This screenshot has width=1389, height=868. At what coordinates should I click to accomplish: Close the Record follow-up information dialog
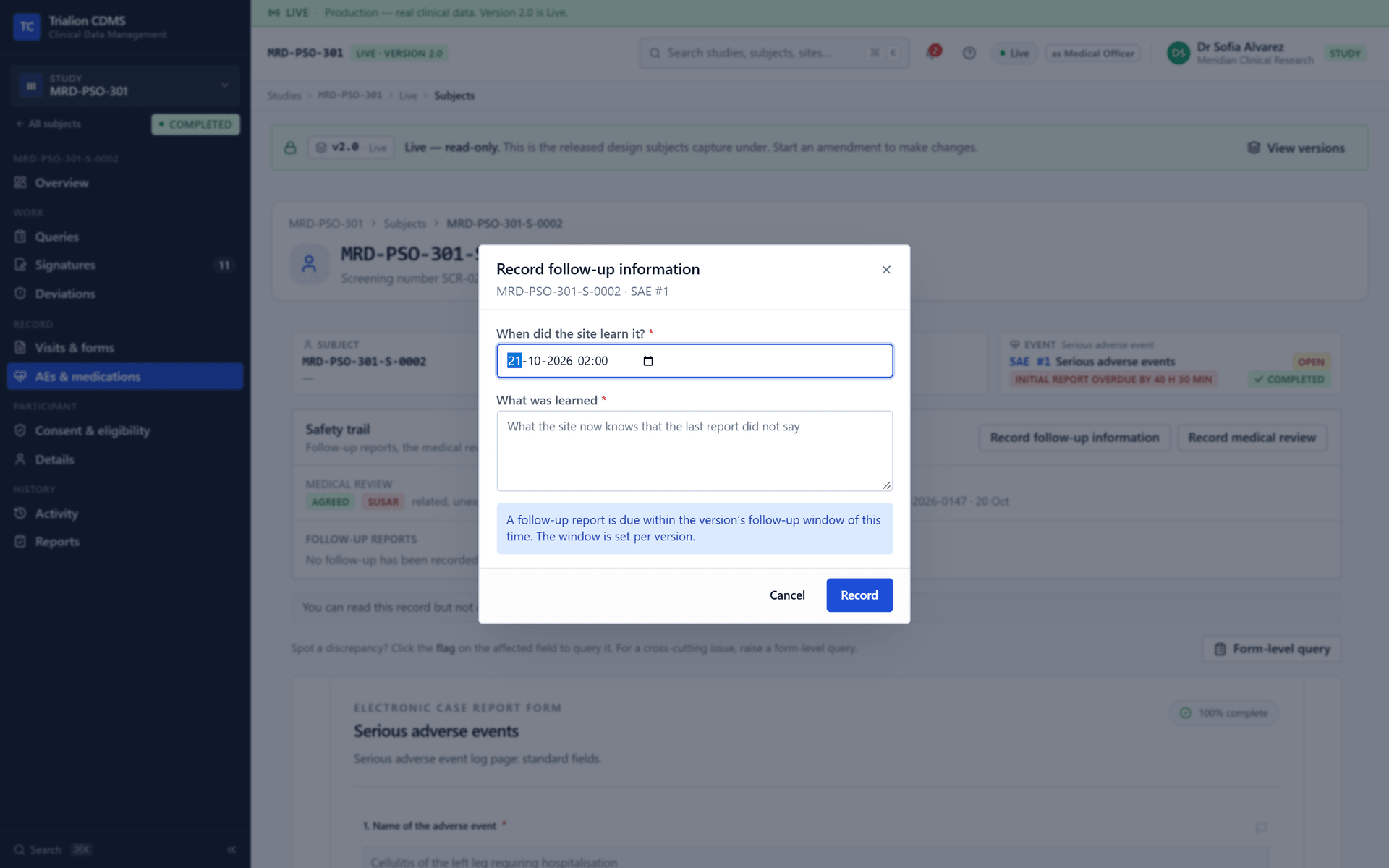pyautogui.click(x=886, y=270)
